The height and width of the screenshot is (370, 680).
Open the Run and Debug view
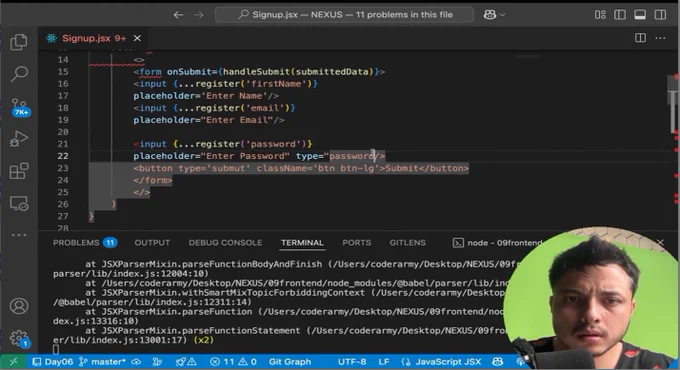tap(19, 139)
